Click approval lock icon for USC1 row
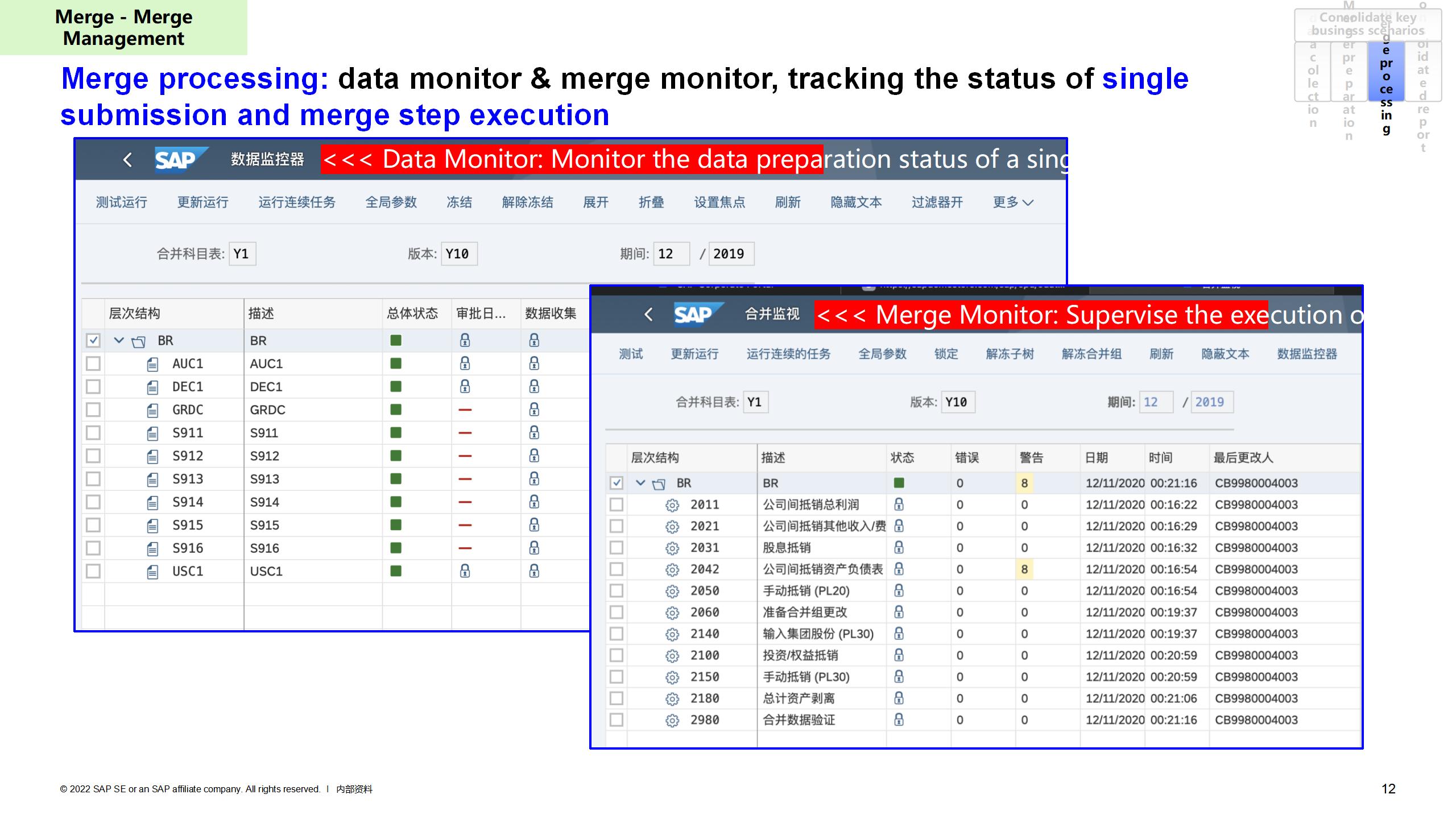The height and width of the screenshot is (819, 1456). pyautogui.click(x=465, y=571)
